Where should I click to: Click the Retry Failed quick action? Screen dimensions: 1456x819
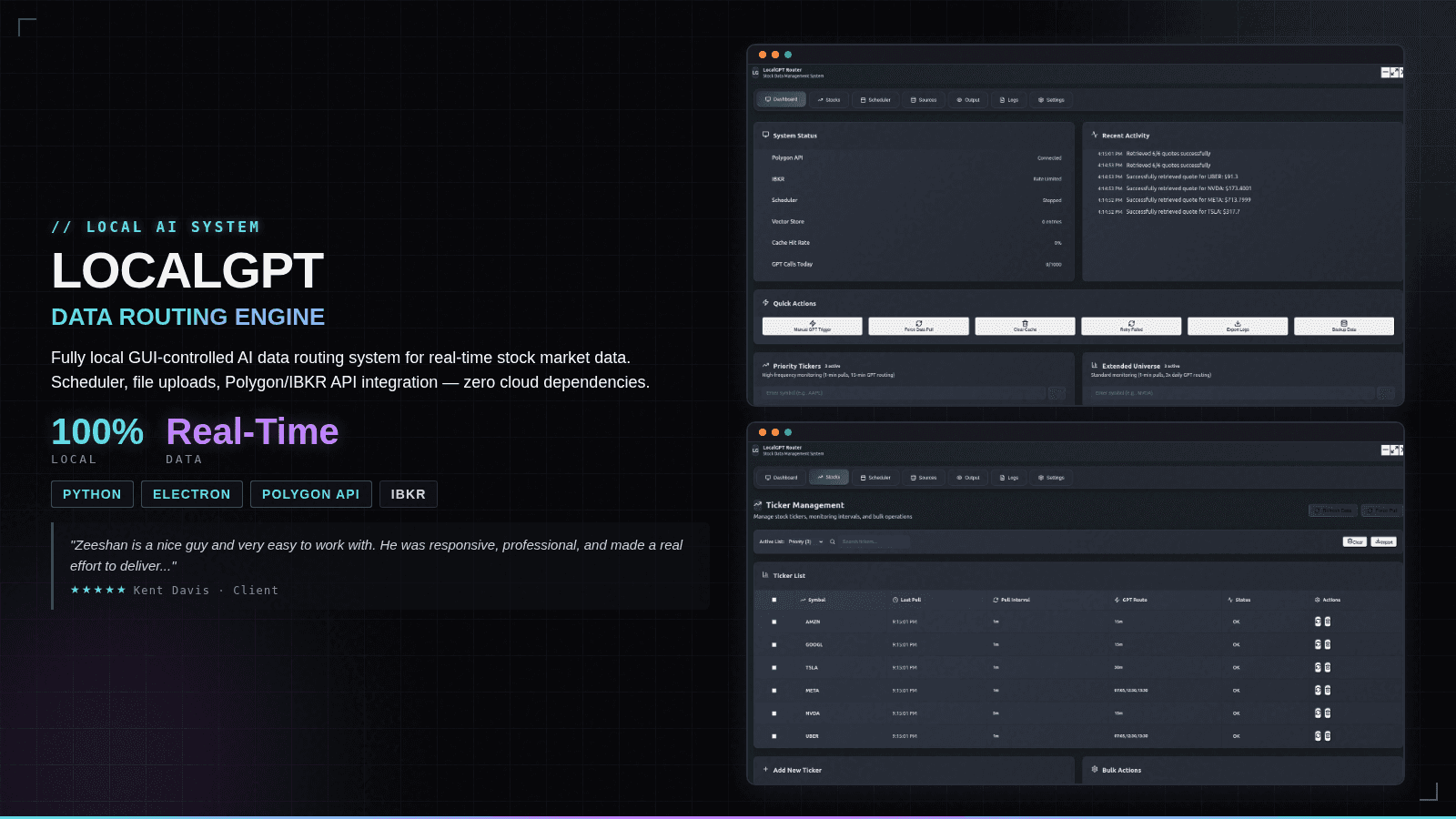(x=1131, y=326)
